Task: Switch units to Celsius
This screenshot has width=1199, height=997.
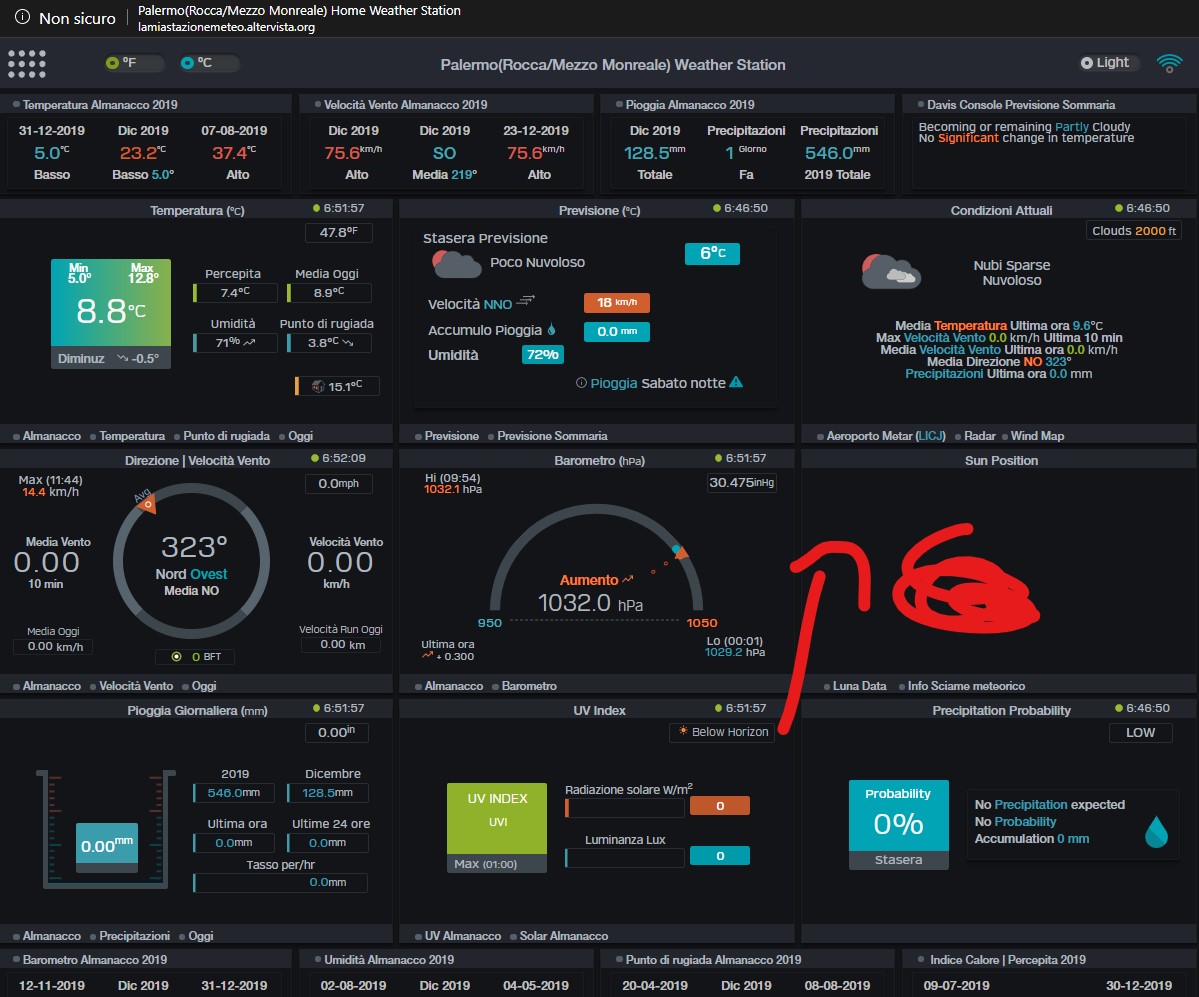Action: coord(209,63)
